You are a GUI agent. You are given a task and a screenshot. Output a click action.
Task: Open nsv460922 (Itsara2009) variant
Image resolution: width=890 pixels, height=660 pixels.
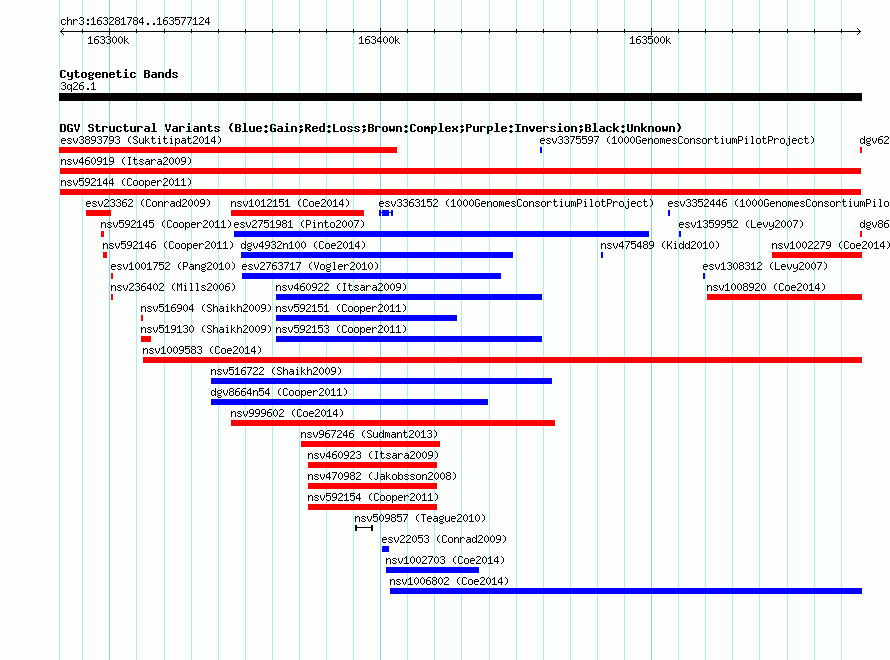point(341,287)
